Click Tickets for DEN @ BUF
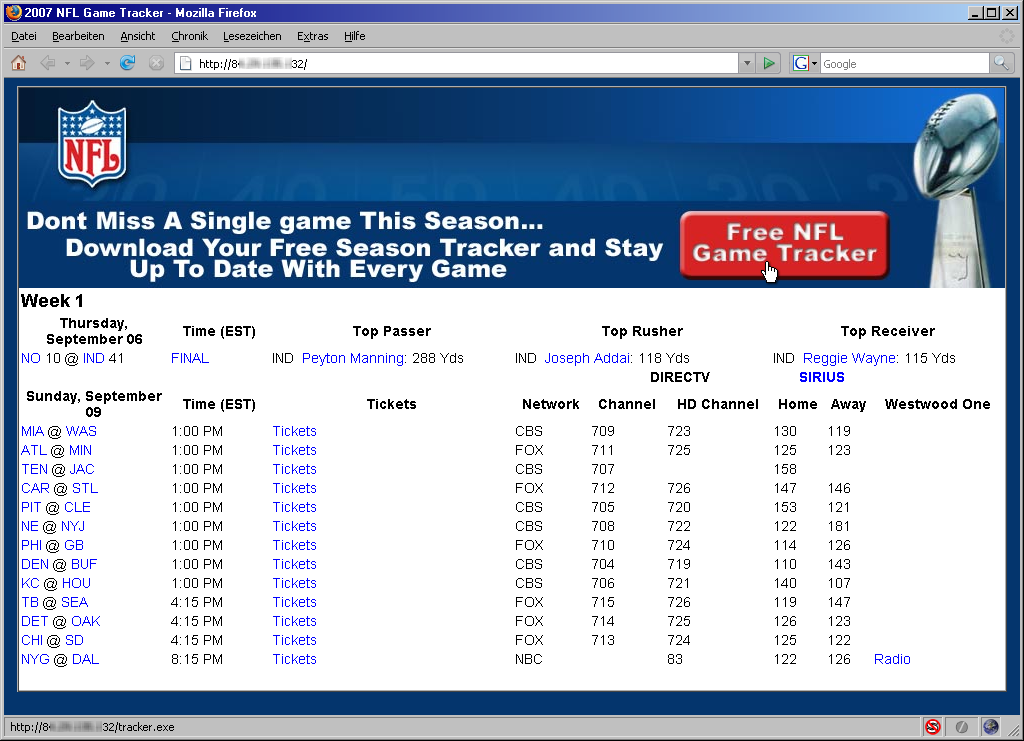This screenshot has height=741, width=1024. pos(295,563)
